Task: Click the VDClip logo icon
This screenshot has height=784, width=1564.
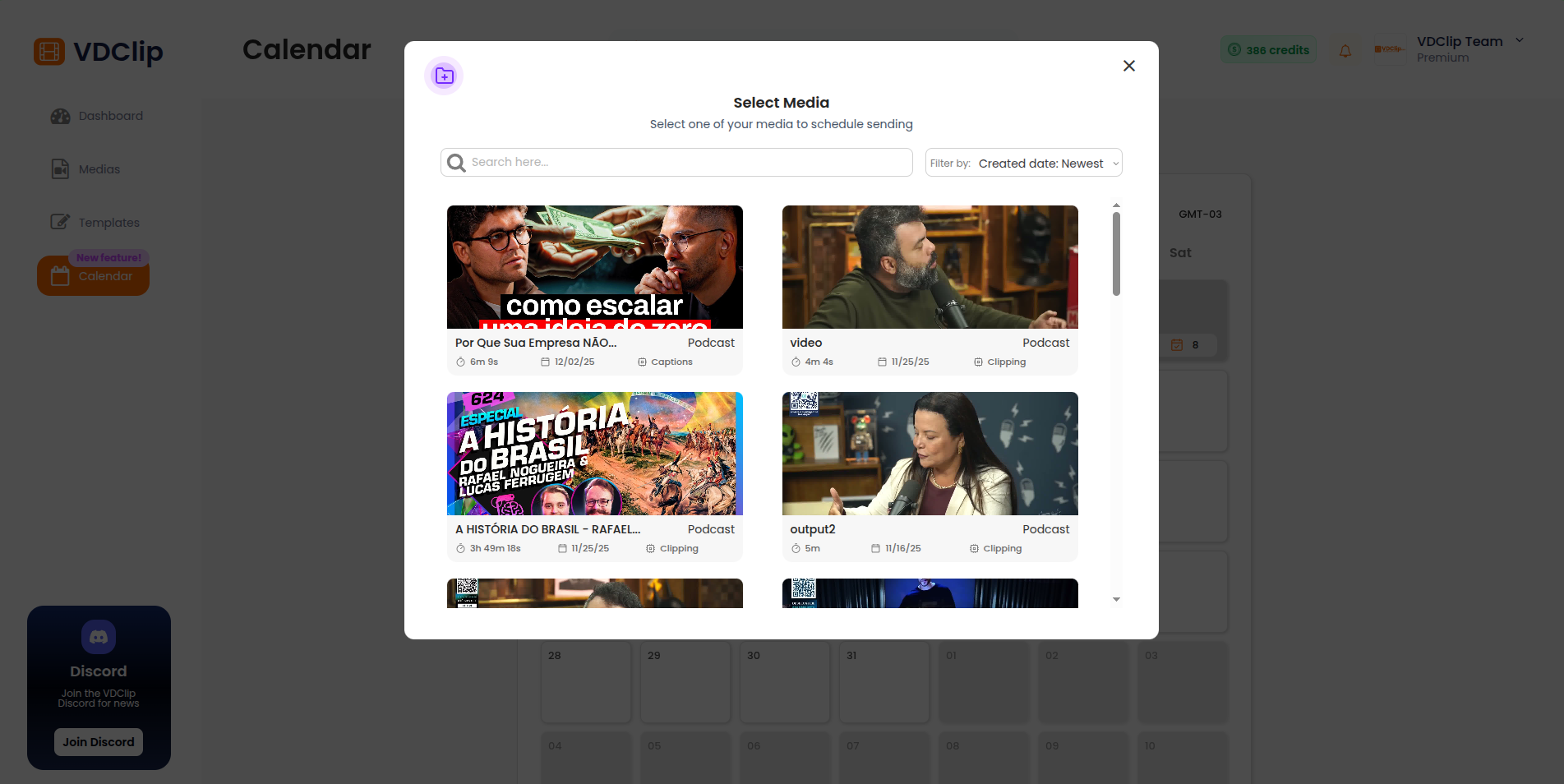Action: tap(48, 51)
